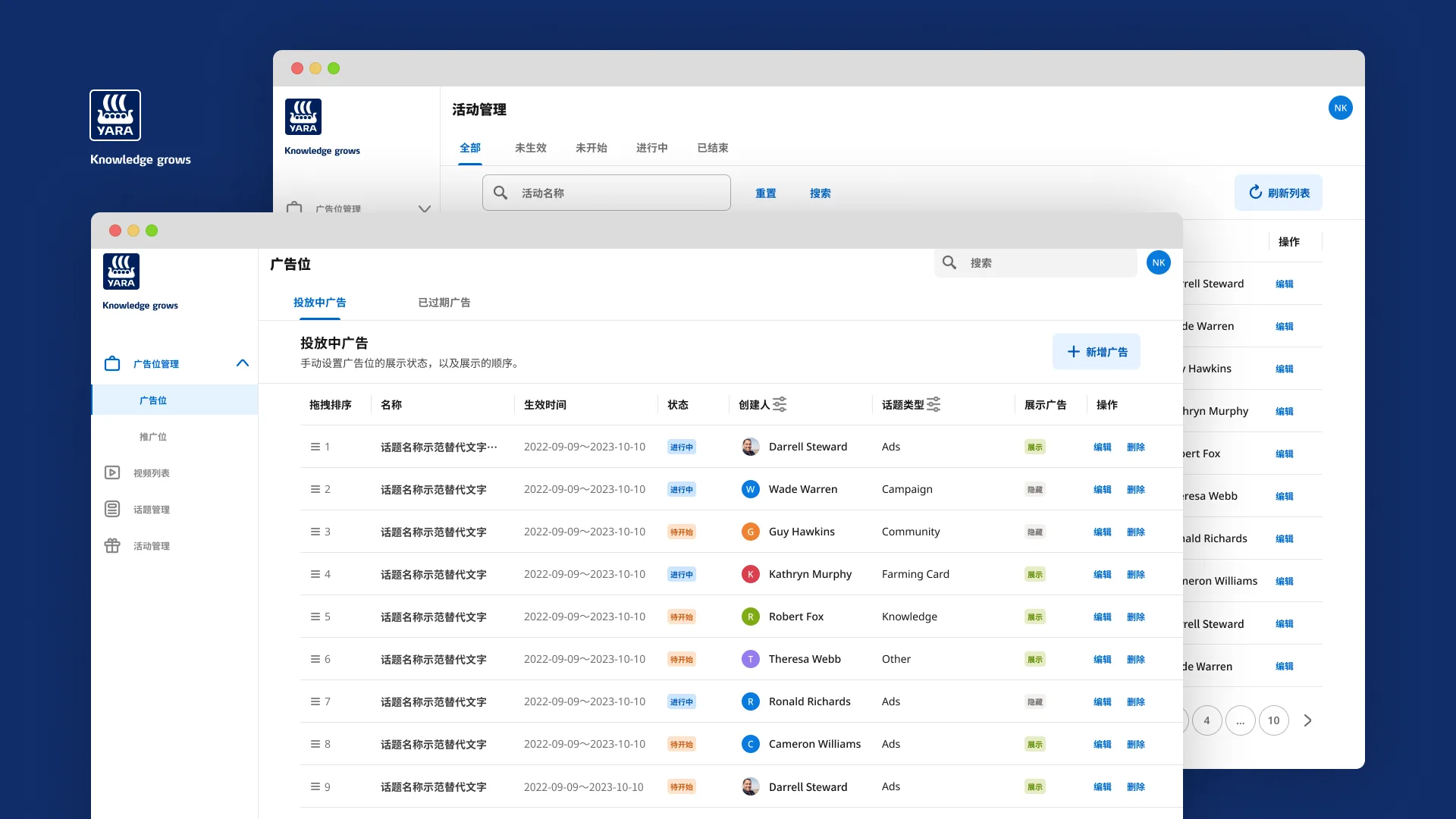Toggle the 隐藏 badge in the Wade Warren row
Viewport: 1456px width, 819px height.
tap(1035, 489)
